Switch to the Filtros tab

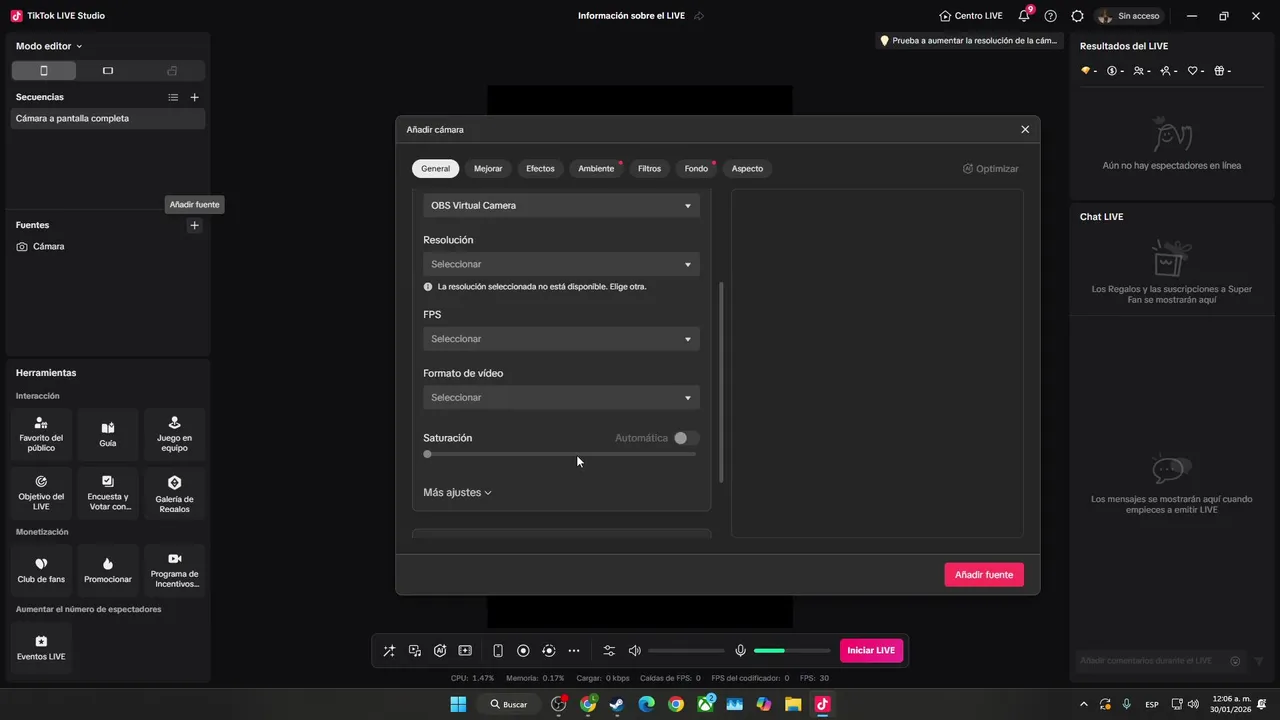(650, 169)
